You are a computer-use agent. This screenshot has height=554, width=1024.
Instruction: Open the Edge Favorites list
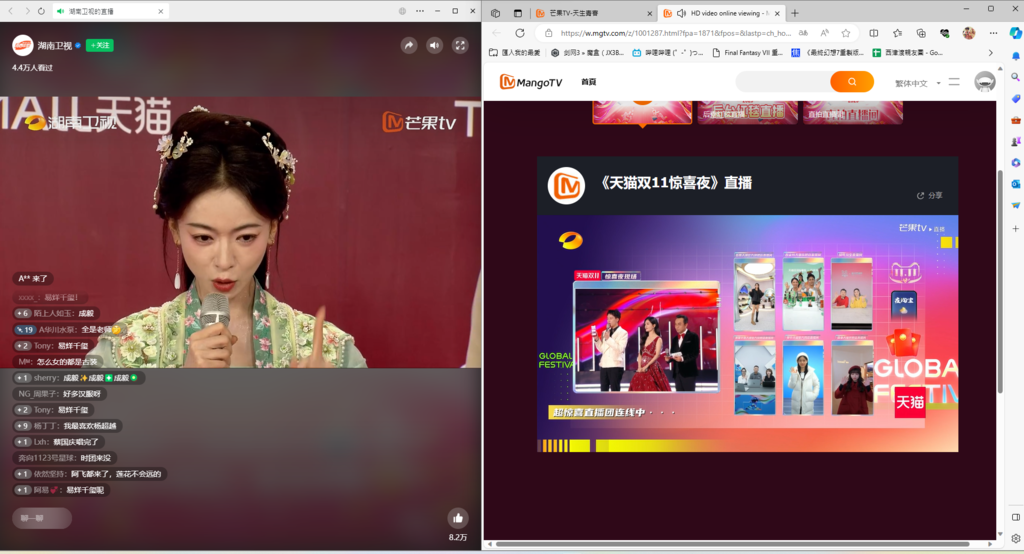[x=897, y=33]
